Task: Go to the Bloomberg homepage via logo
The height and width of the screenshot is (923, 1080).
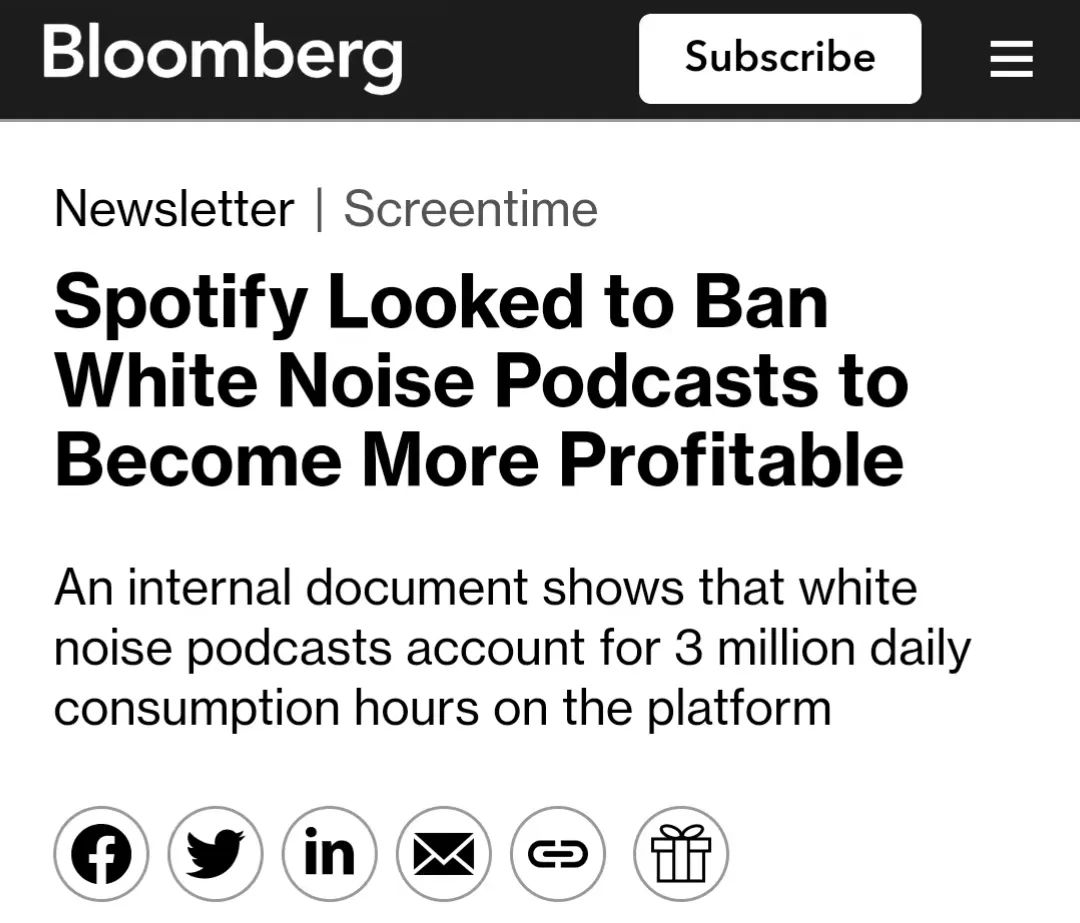Action: 222,55
